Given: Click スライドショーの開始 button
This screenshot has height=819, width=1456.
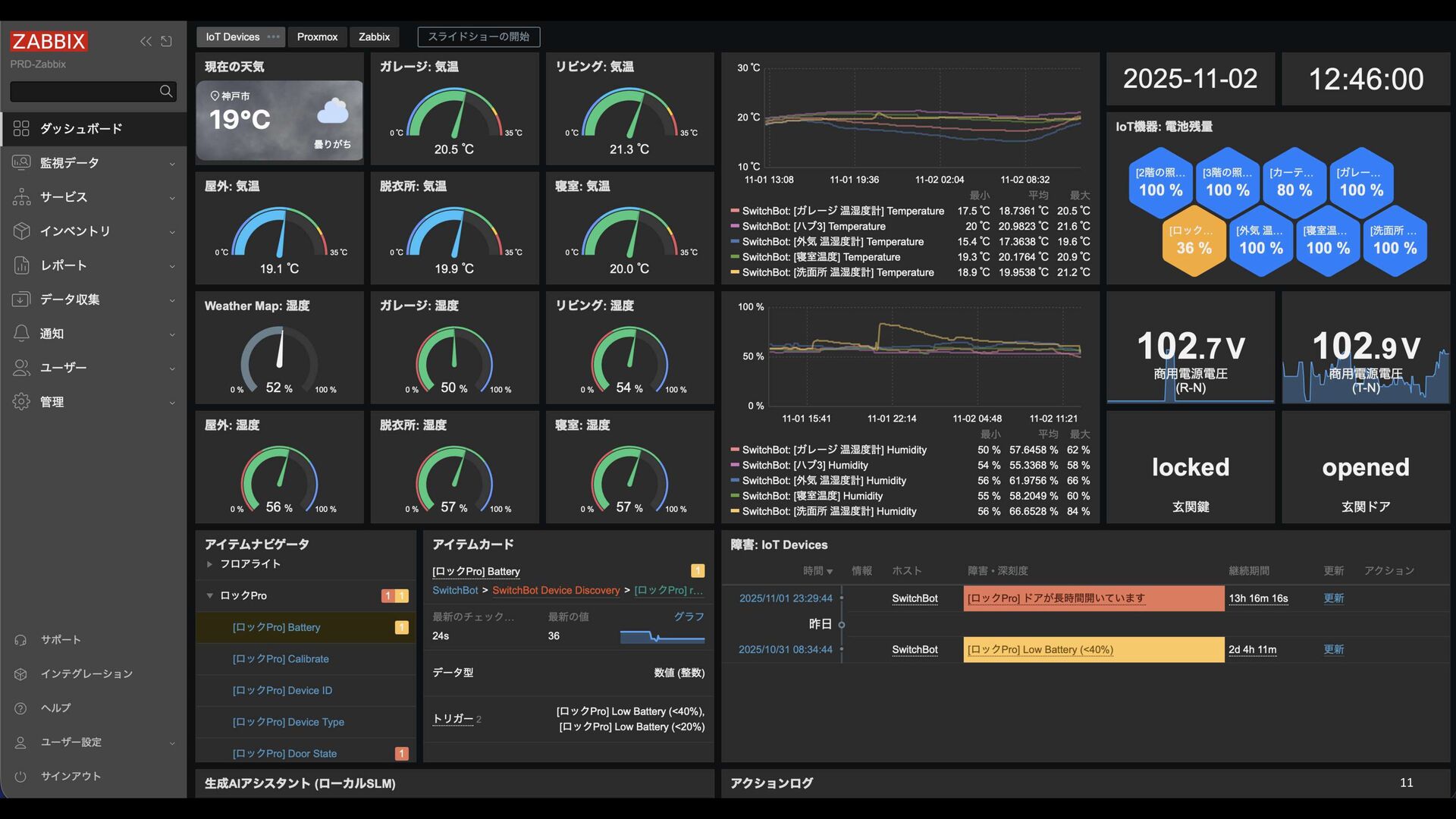Looking at the screenshot, I should point(479,37).
